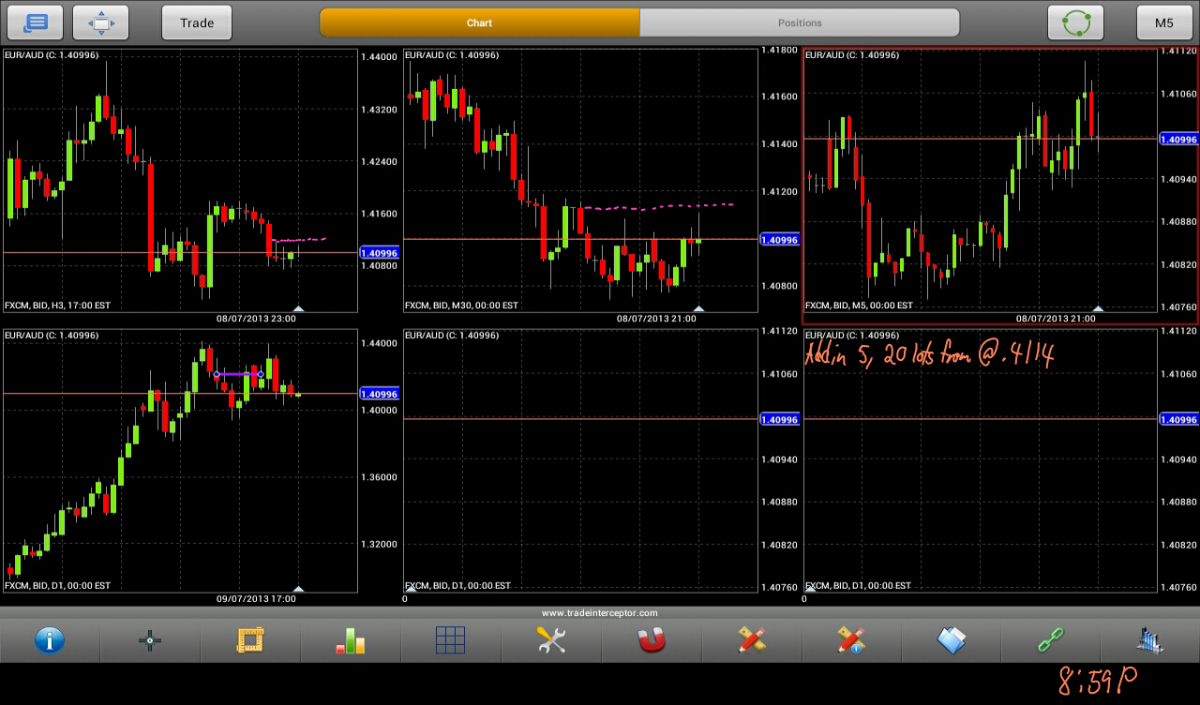Image resolution: width=1200 pixels, height=705 pixels.
Task: Click the '09/07/2013 17:00' date label
Action: [256, 599]
